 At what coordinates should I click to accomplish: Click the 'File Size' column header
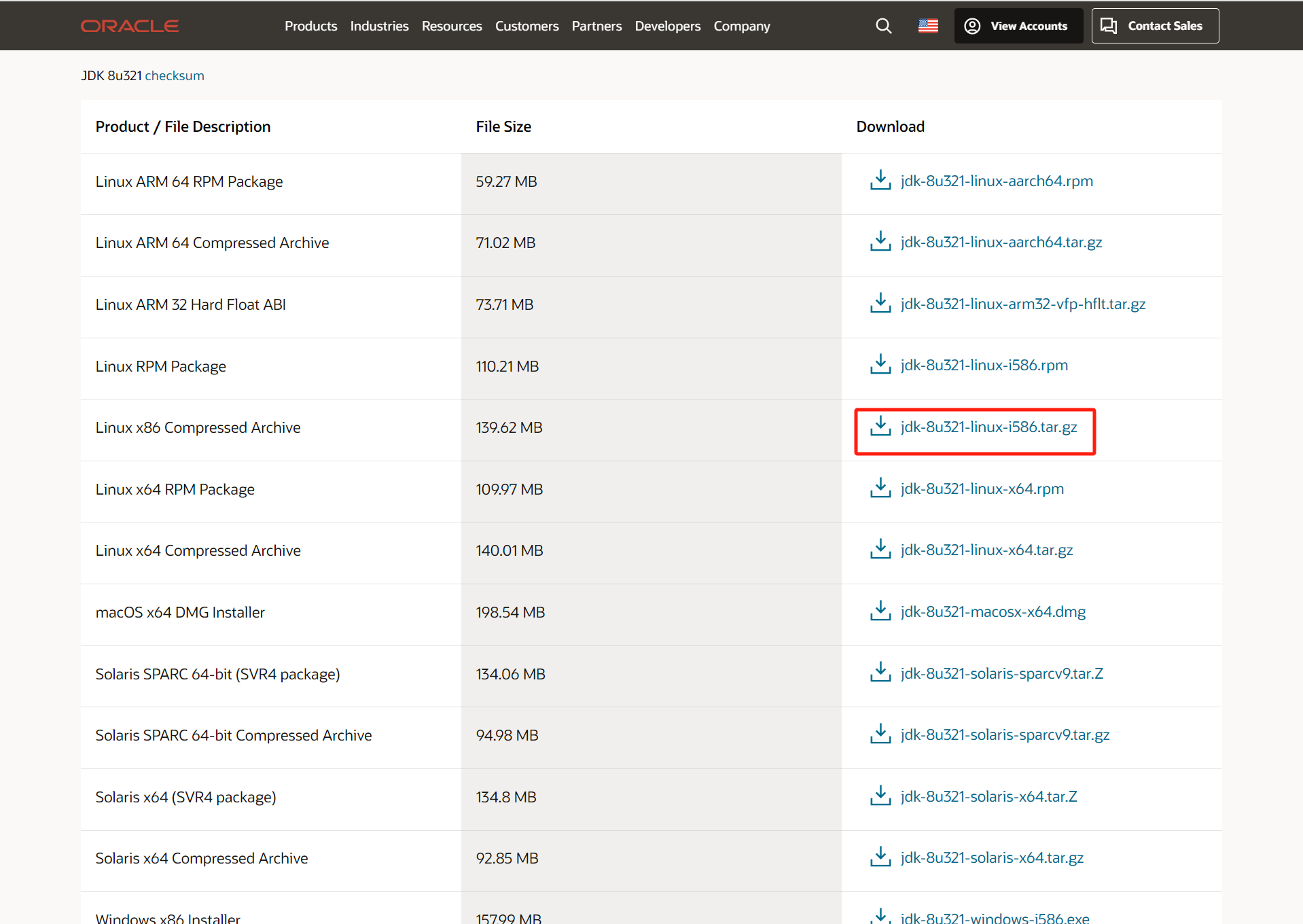[x=503, y=126]
